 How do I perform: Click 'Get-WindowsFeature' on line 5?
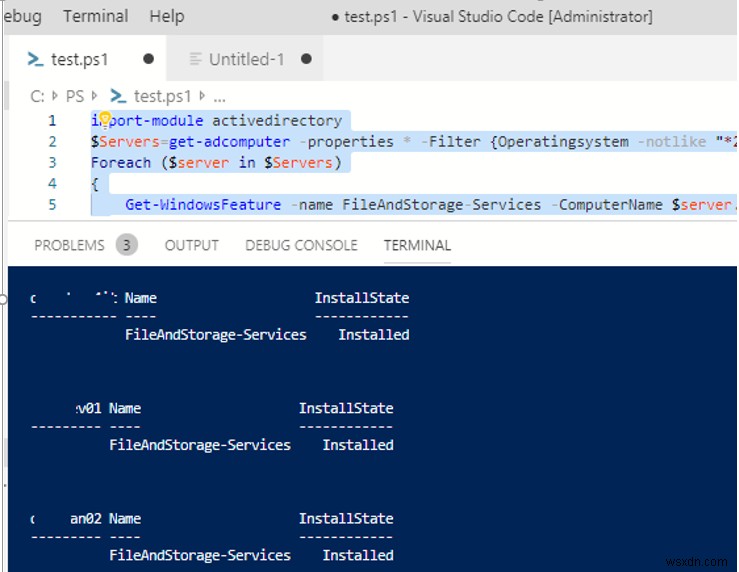(x=203, y=204)
